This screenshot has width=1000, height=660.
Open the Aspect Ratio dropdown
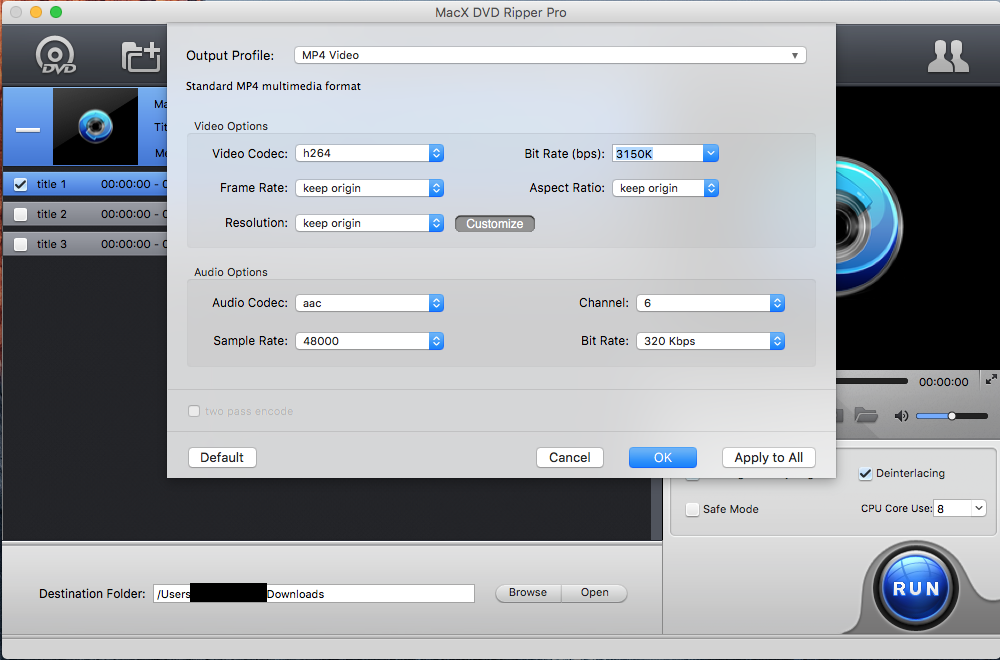click(665, 188)
